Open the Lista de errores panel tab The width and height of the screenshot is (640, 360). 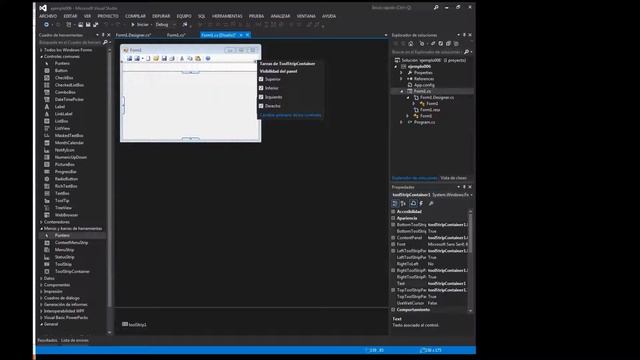(74, 340)
